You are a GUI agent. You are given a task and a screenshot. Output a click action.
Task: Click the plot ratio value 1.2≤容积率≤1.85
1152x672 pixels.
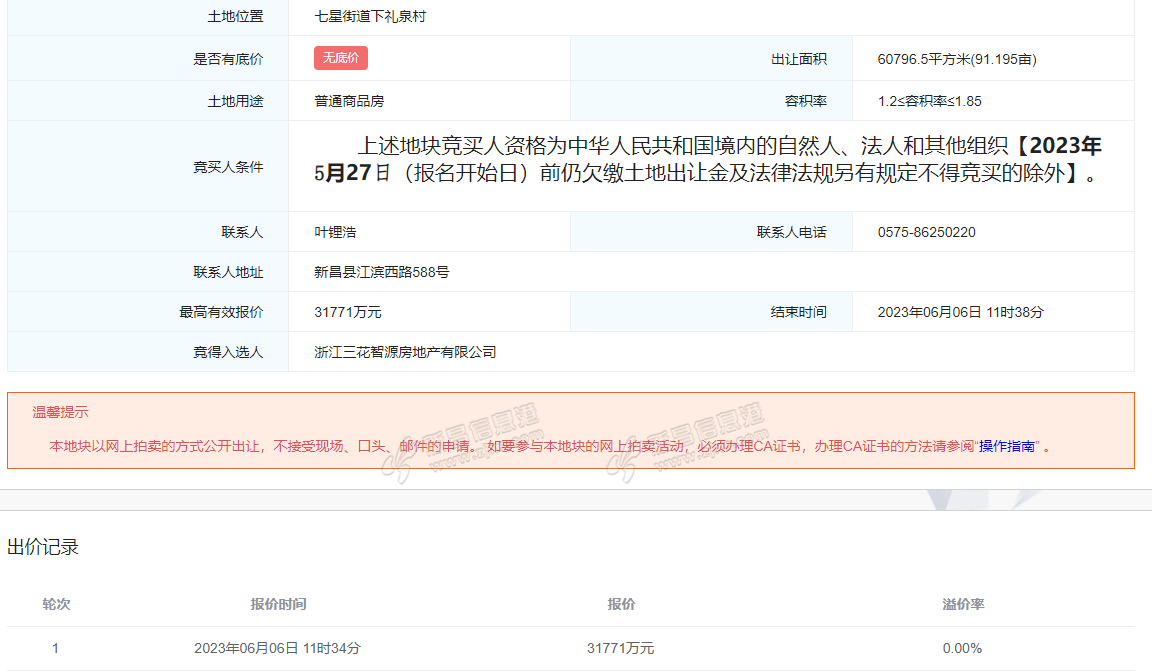929,101
